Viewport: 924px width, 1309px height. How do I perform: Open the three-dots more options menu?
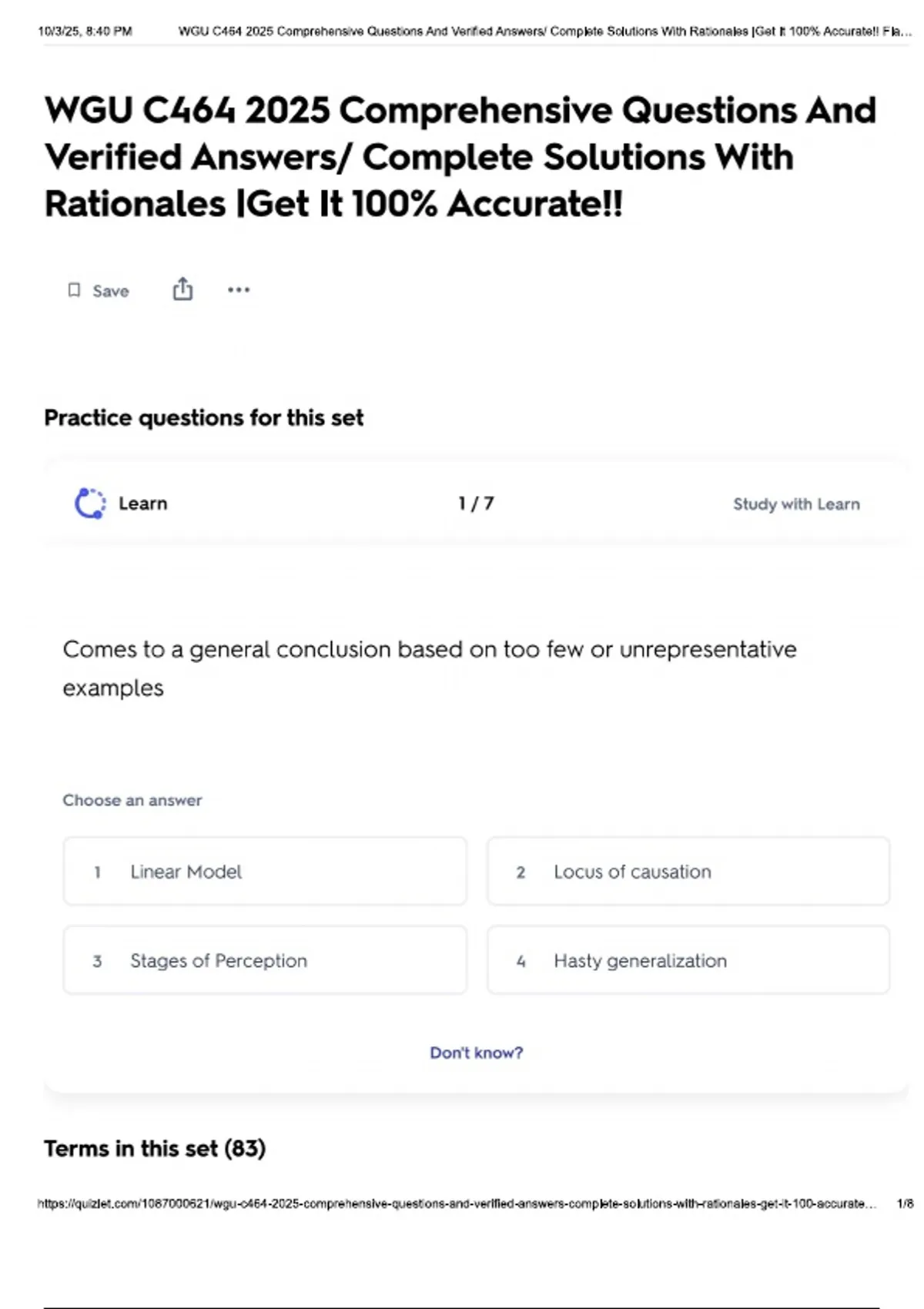[239, 290]
